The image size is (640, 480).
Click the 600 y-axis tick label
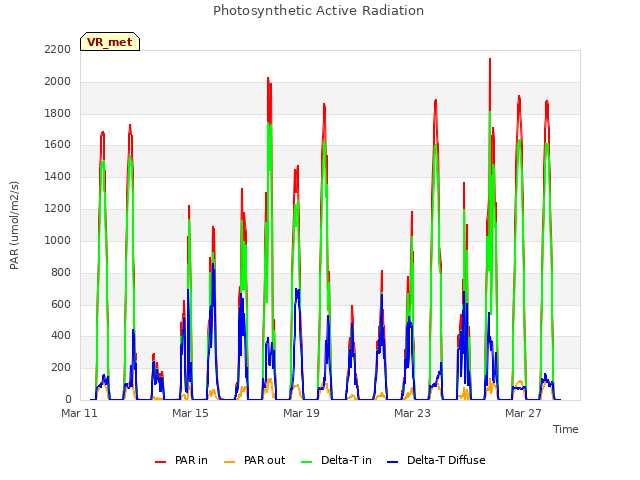[x=61, y=304]
